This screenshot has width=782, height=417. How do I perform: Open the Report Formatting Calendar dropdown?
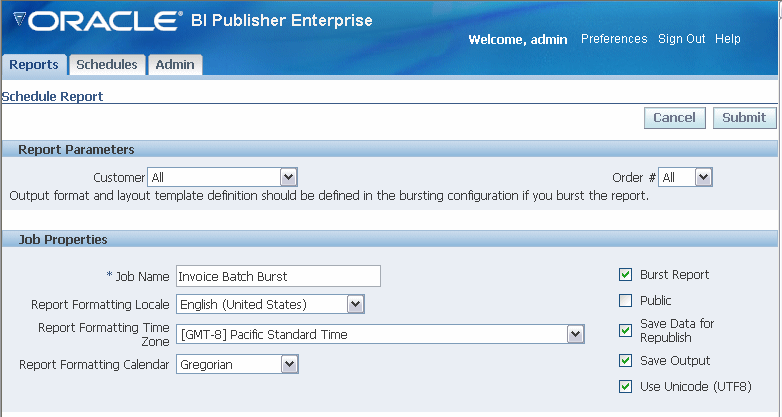coord(237,364)
